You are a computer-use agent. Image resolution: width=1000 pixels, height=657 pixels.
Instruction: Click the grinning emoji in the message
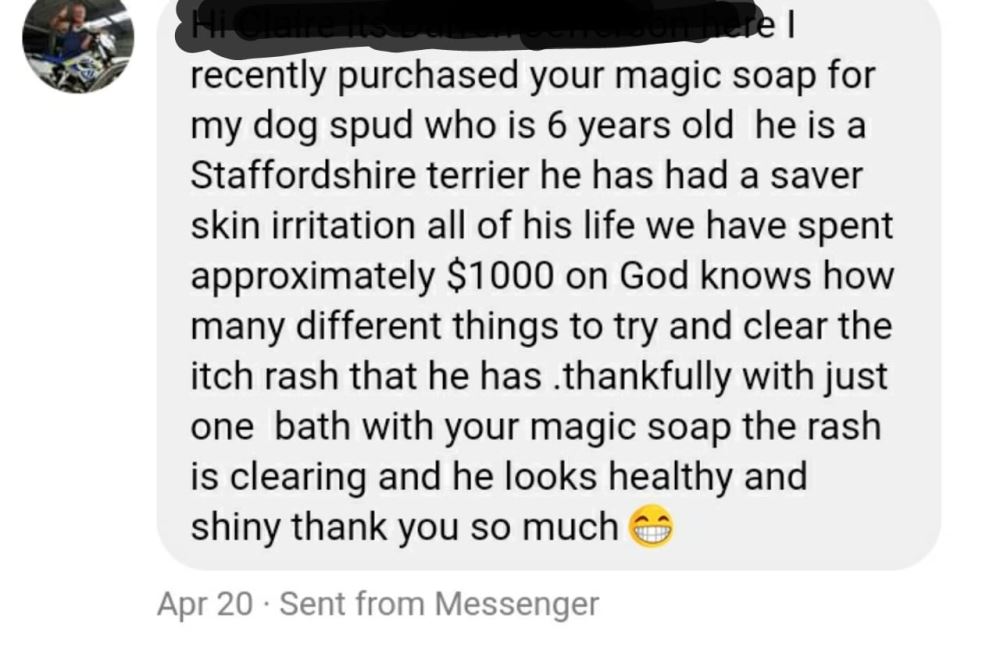click(651, 528)
